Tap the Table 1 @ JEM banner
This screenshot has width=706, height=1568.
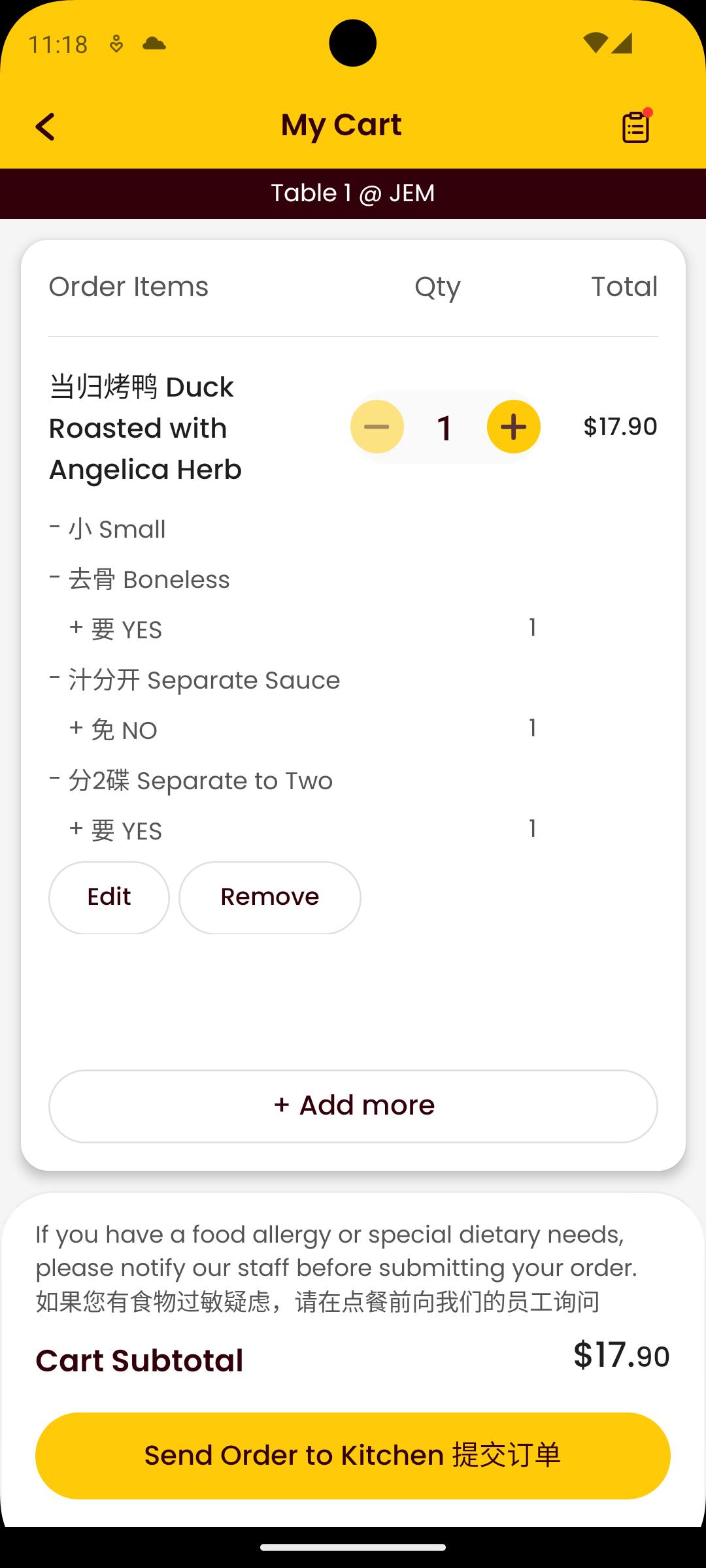[353, 193]
